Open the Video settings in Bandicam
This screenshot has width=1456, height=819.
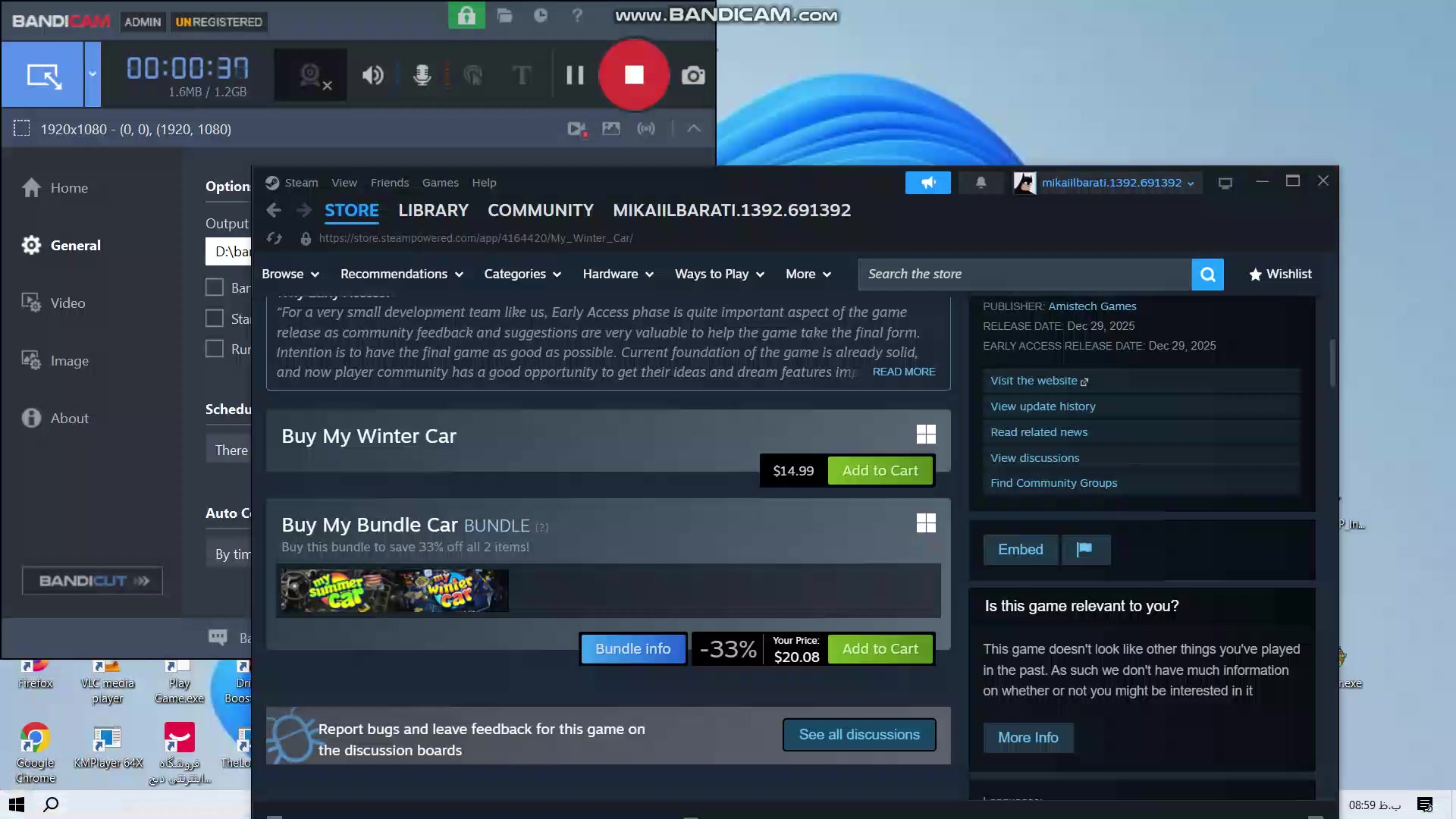[67, 303]
